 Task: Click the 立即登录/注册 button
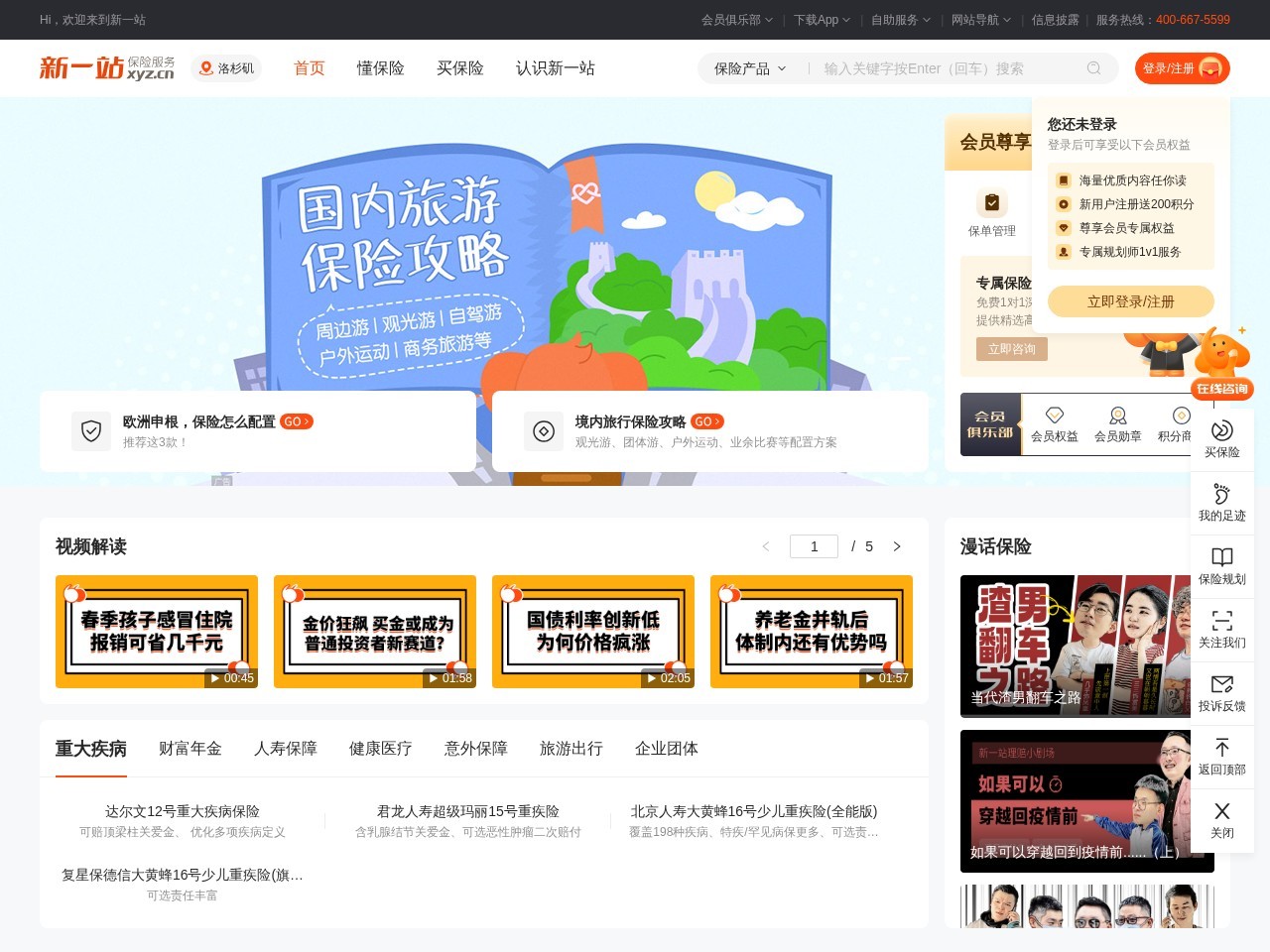1131,301
